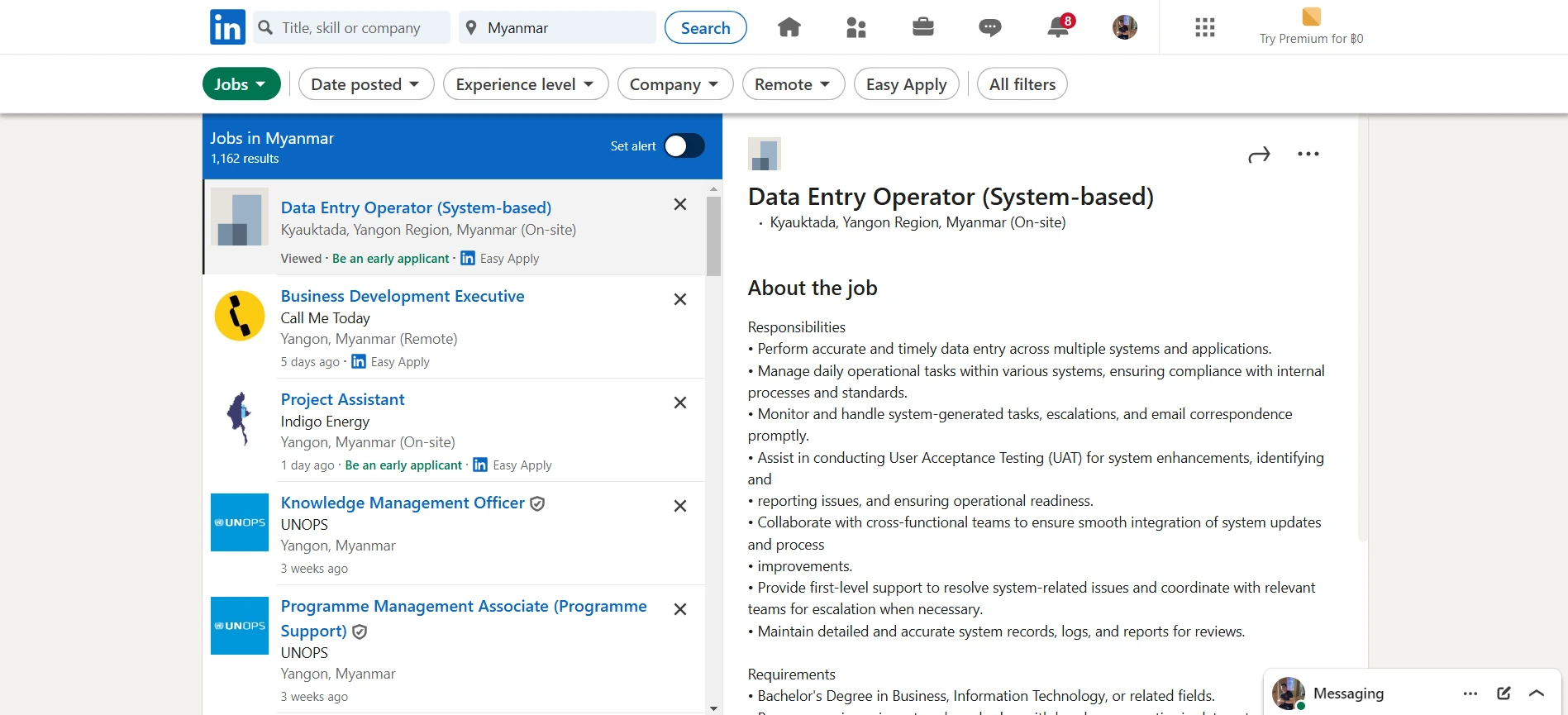Open messaging panel options menu
The image size is (1568, 715).
pos(1470,694)
